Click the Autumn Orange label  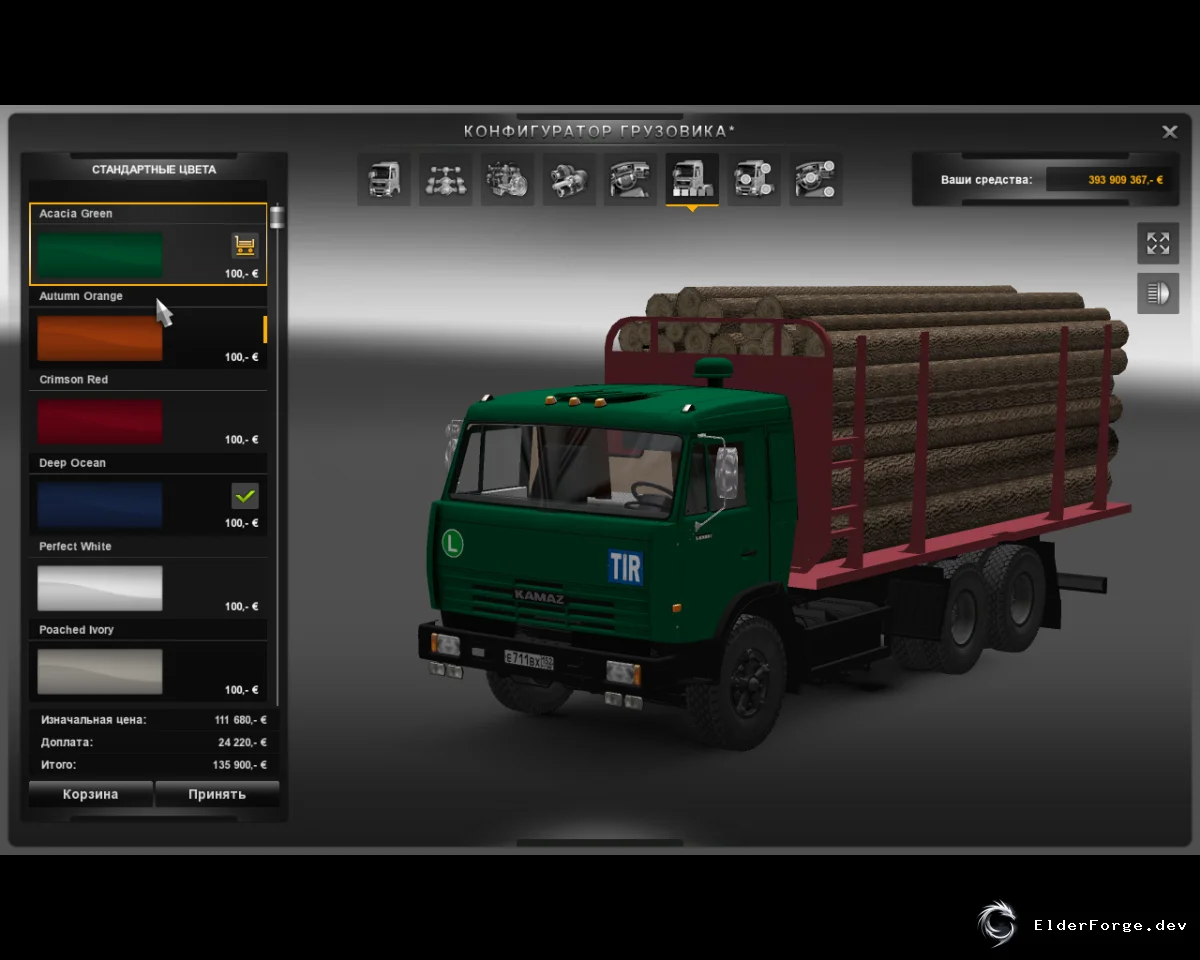pyautogui.click(x=81, y=296)
